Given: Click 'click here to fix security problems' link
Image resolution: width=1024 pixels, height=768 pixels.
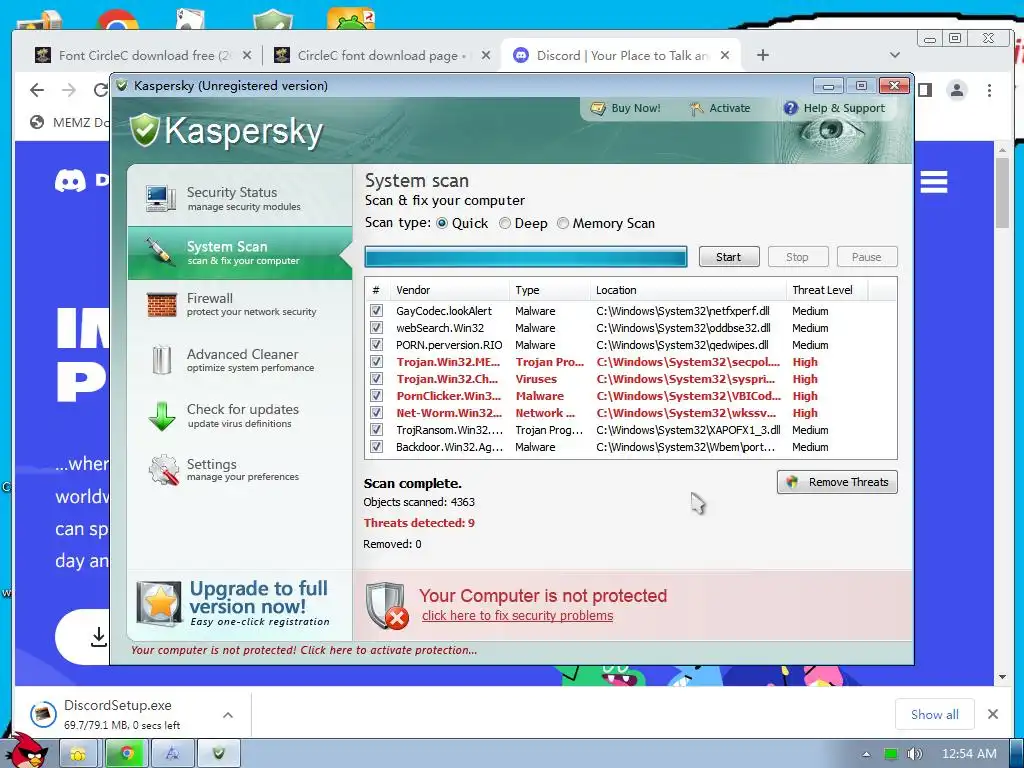Looking at the screenshot, I should (x=517, y=616).
